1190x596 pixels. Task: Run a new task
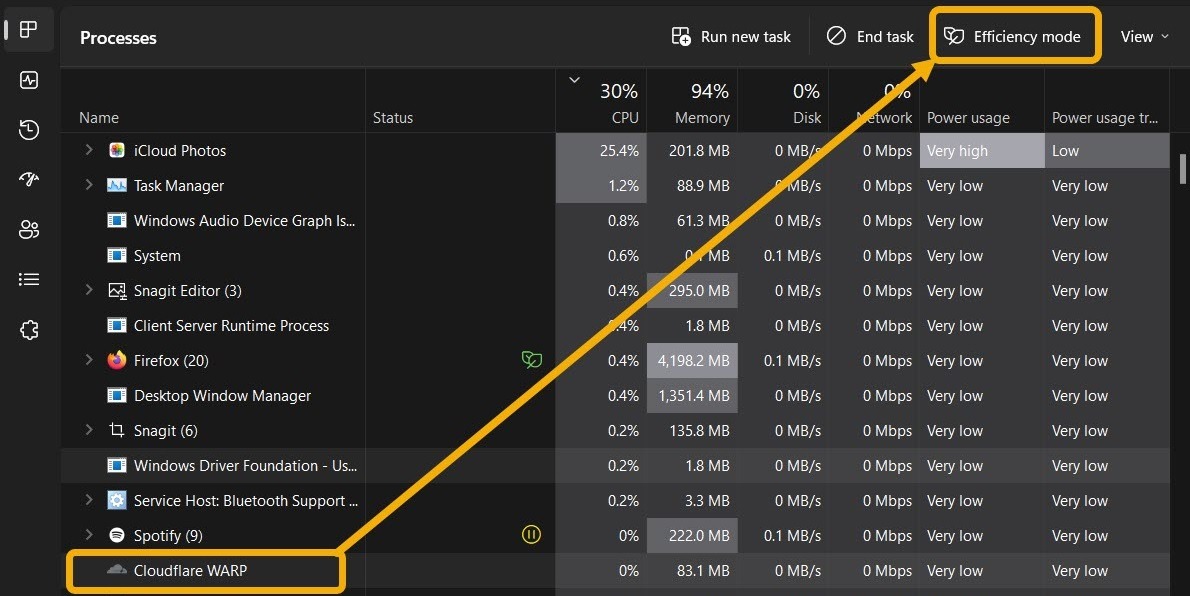coord(731,36)
